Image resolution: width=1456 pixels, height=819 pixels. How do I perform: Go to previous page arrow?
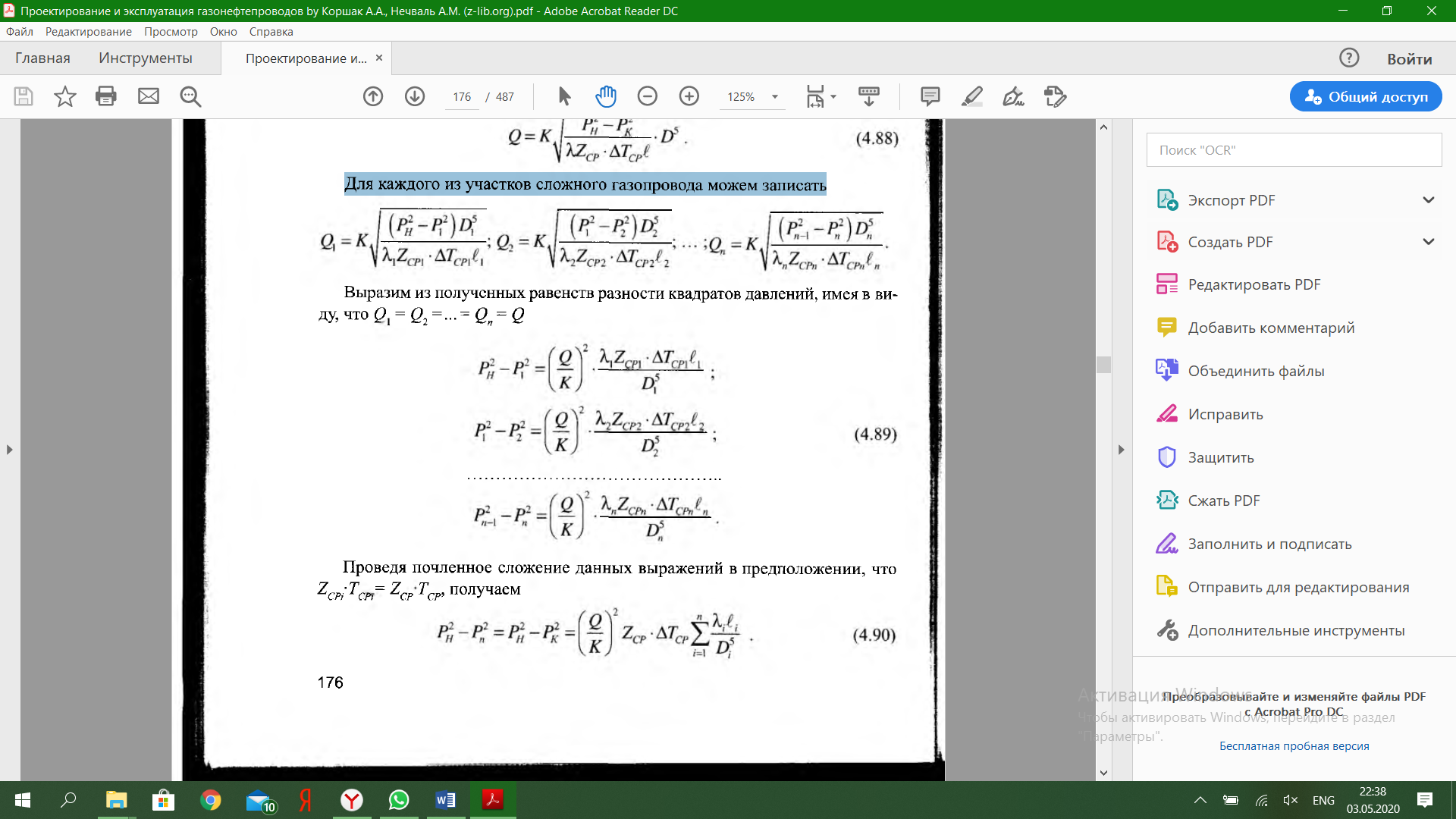(373, 96)
